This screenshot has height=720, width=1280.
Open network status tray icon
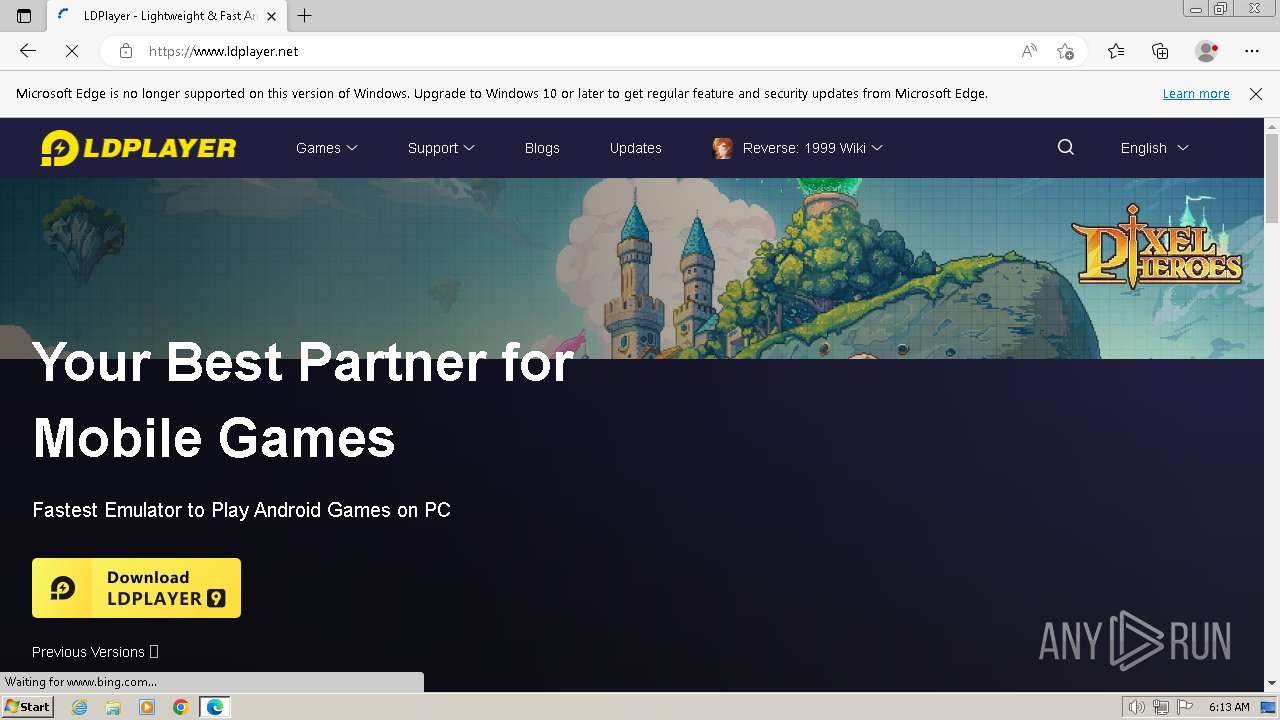[1161, 707]
